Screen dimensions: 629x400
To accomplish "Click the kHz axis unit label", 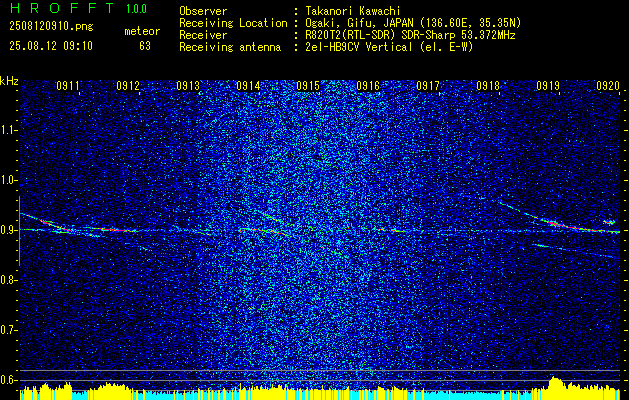I will click(x=9, y=81).
